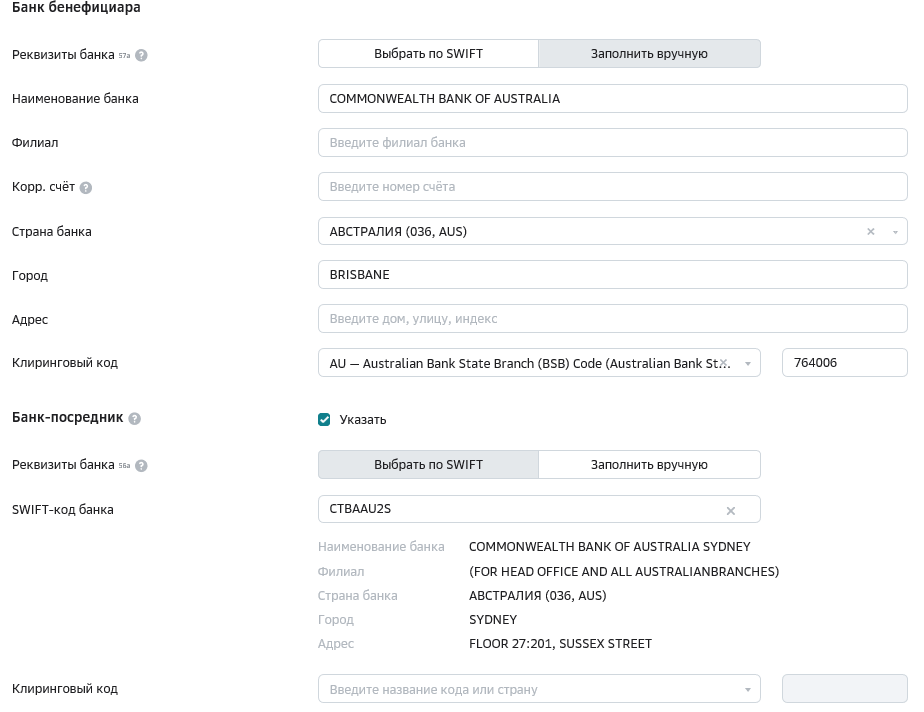Focus the Филиал input field
This screenshot has width=924, height=712.
click(612, 143)
